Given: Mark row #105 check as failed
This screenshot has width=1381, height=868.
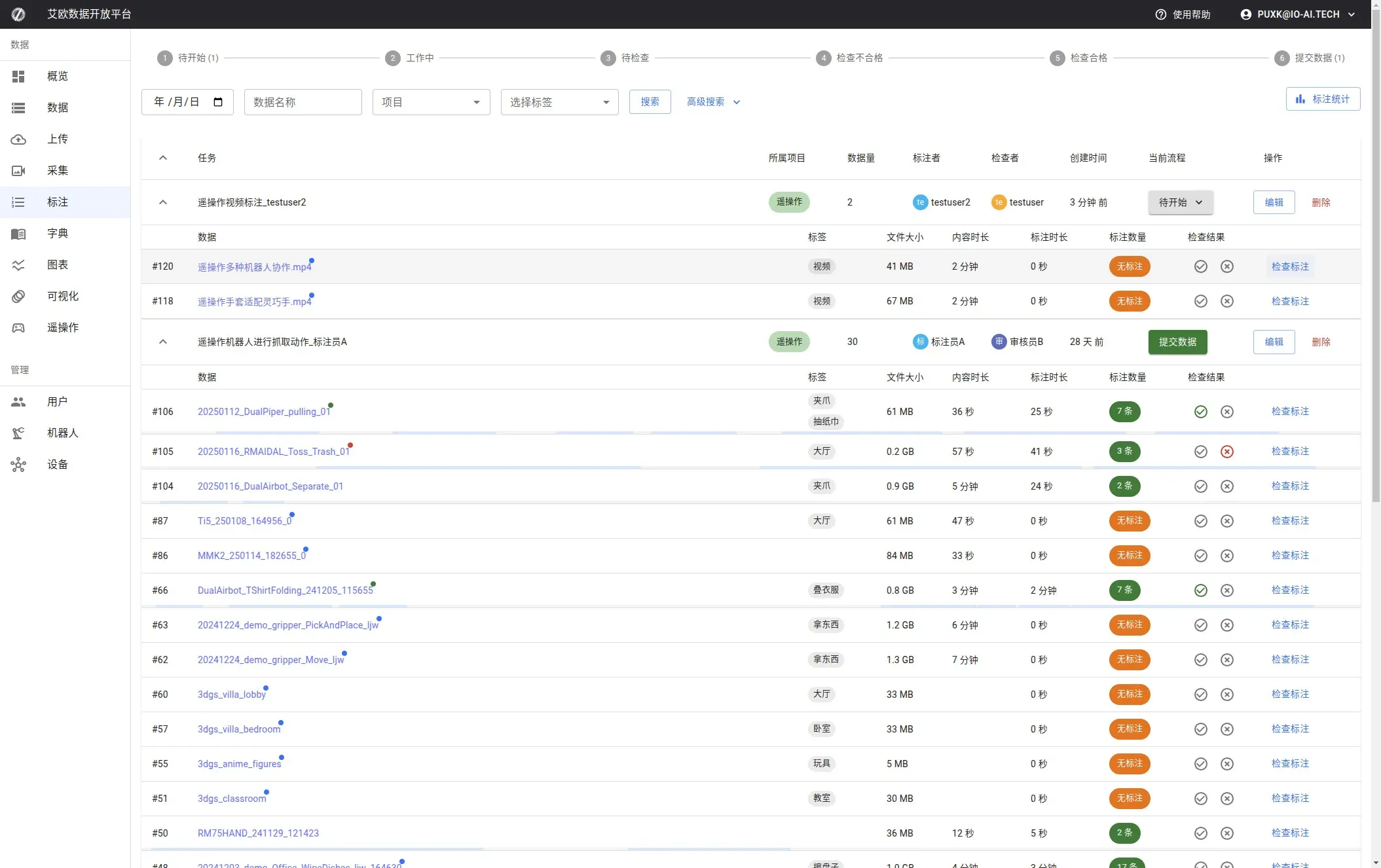Looking at the screenshot, I should click(1227, 452).
